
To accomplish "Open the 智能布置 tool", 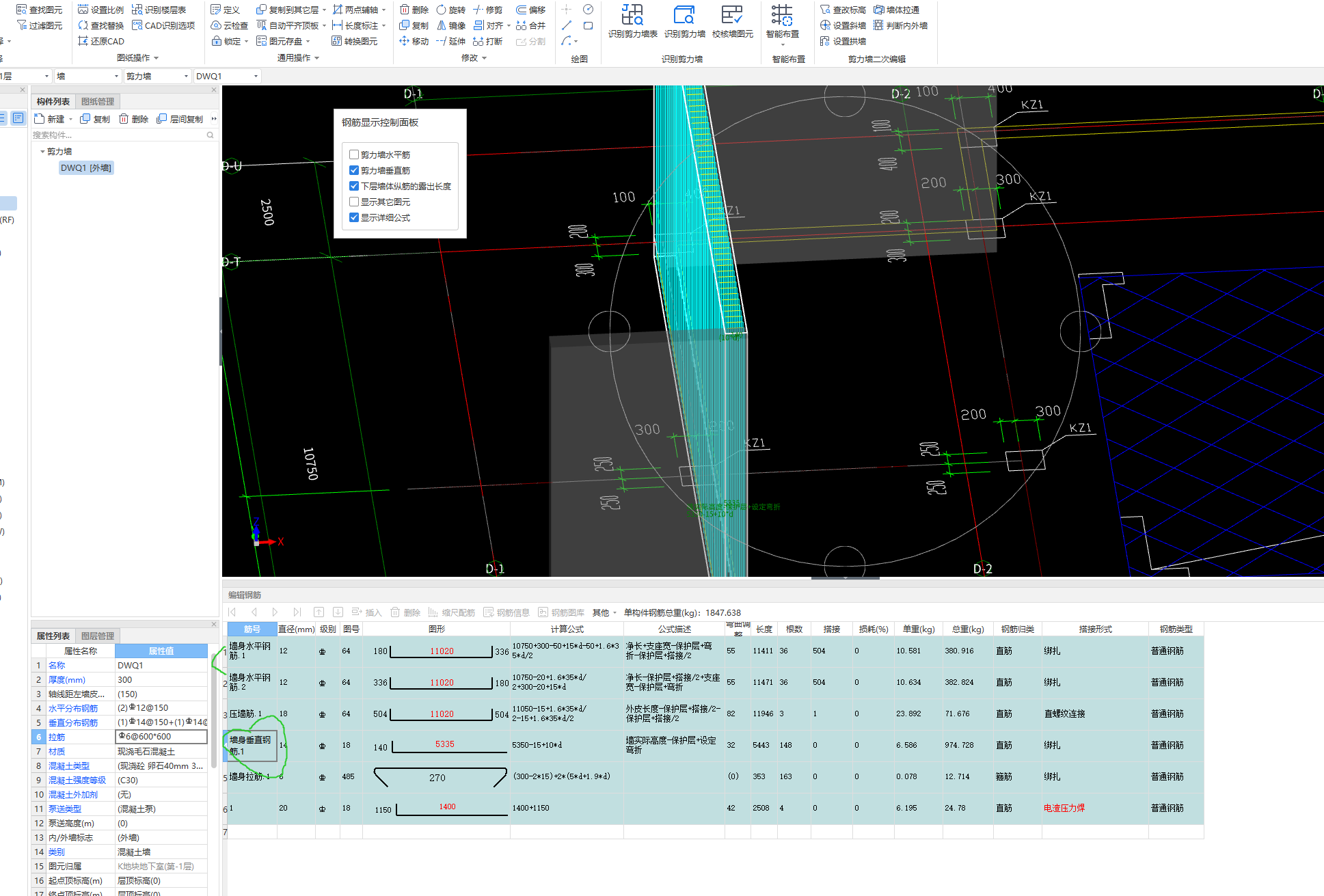I will 782,16.
